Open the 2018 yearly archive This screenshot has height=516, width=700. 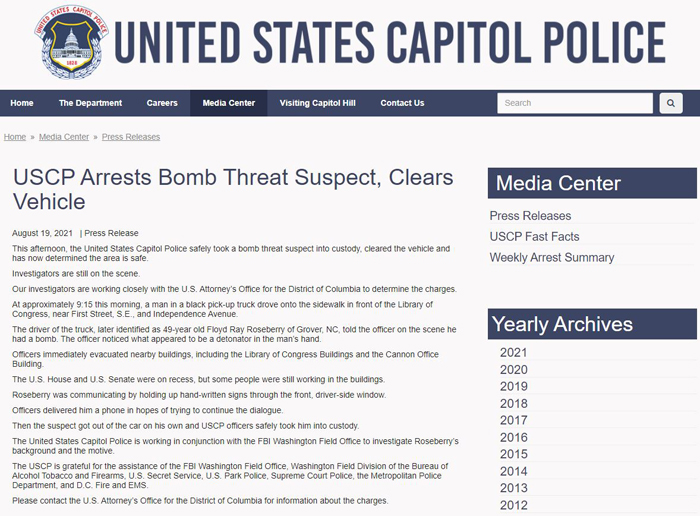(x=513, y=404)
